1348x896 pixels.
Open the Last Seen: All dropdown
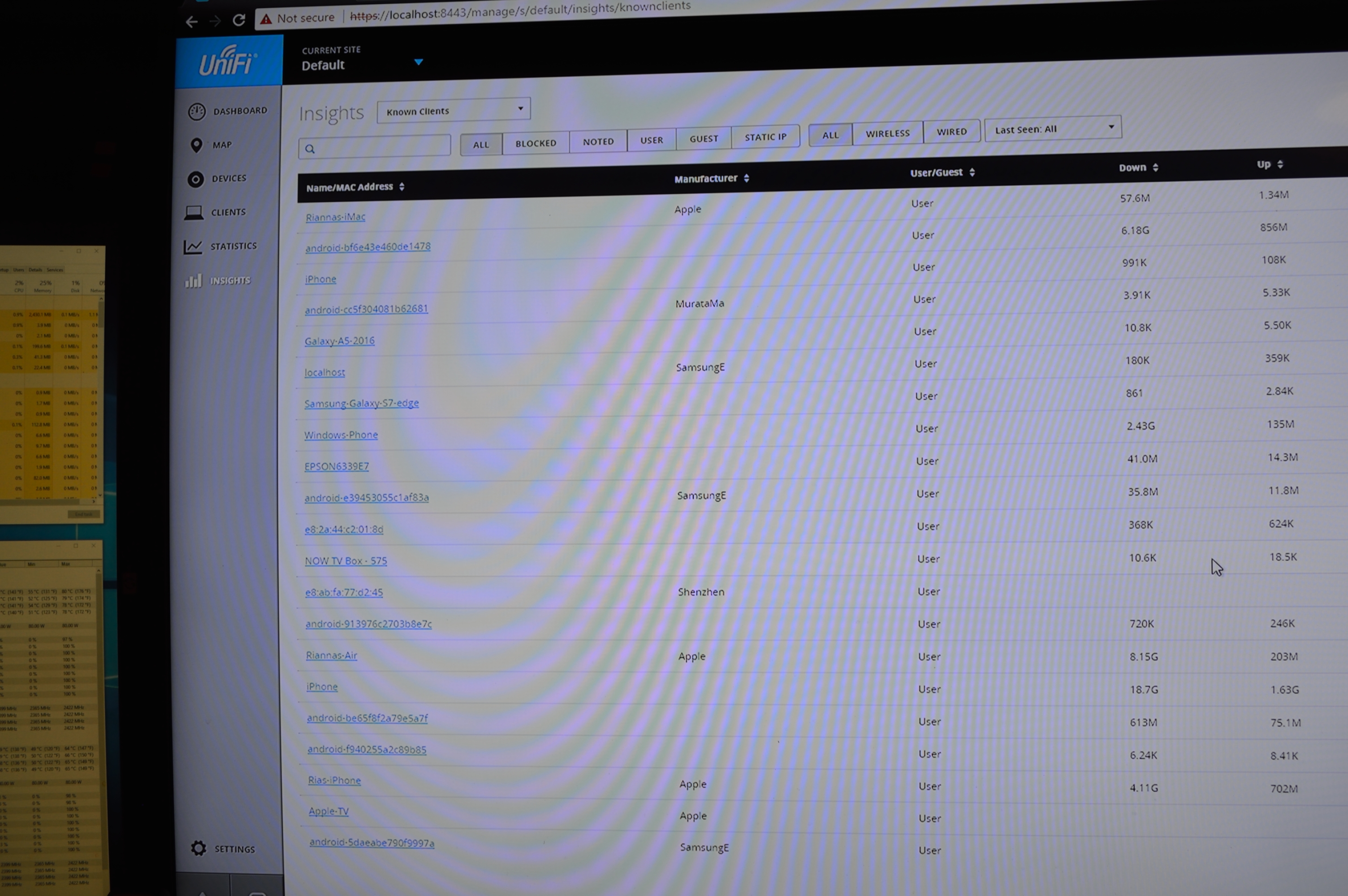click(x=1053, y=129)
